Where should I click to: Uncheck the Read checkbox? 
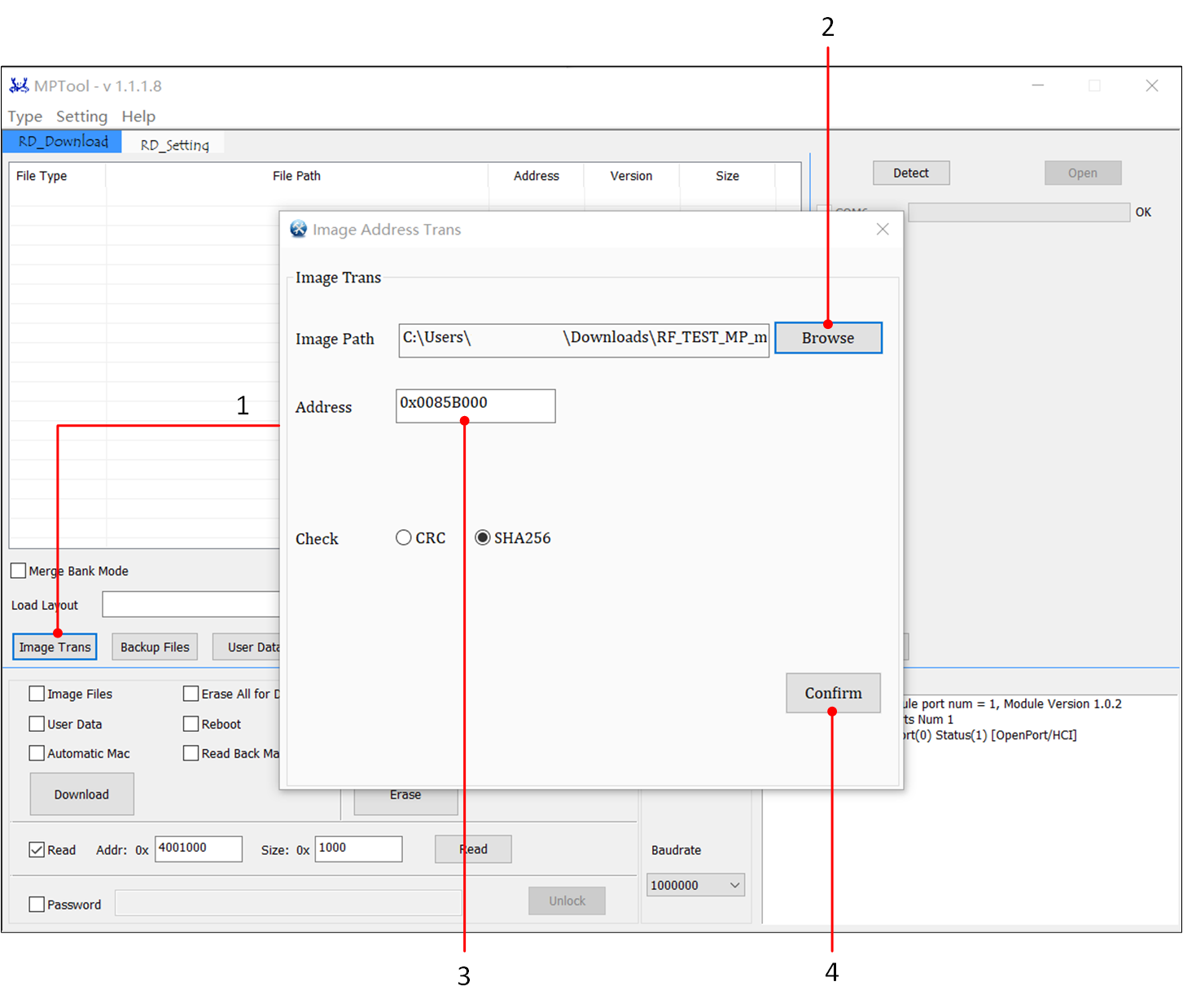(x=37, y=849)
